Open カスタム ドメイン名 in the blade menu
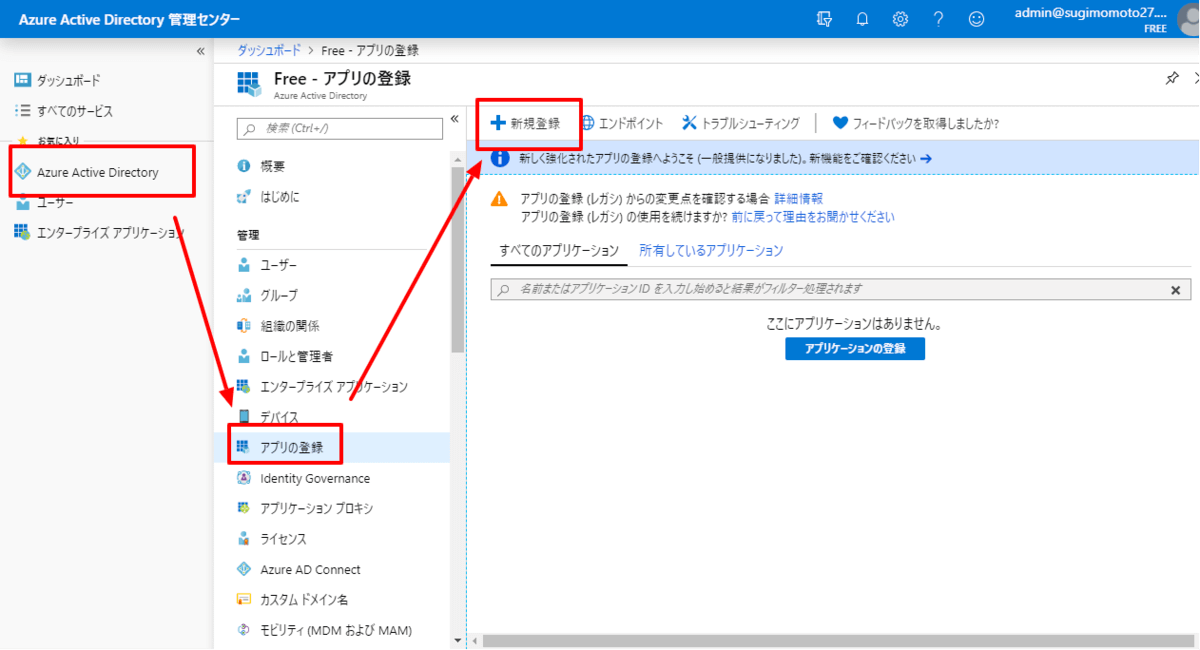The height and width of the screenshot is (650, 1200). 304,600
